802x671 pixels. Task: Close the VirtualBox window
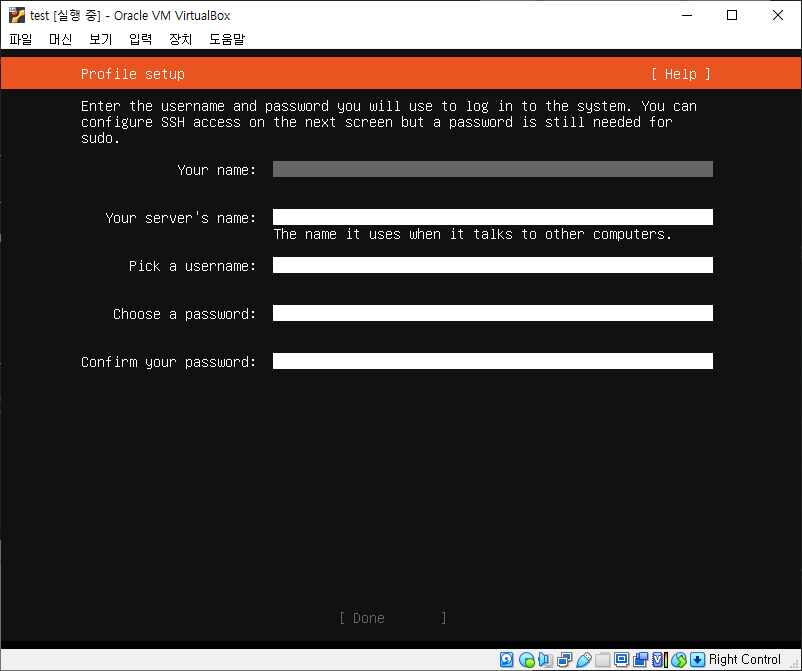pos(777,15)
